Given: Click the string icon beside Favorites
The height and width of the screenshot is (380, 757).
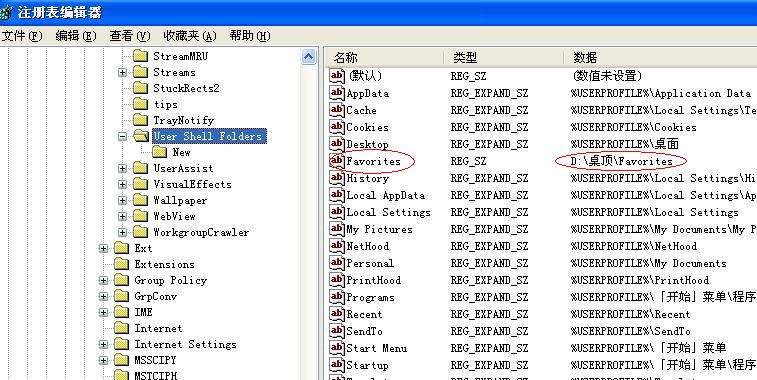Looking at the screenshot, I should 337,161.
